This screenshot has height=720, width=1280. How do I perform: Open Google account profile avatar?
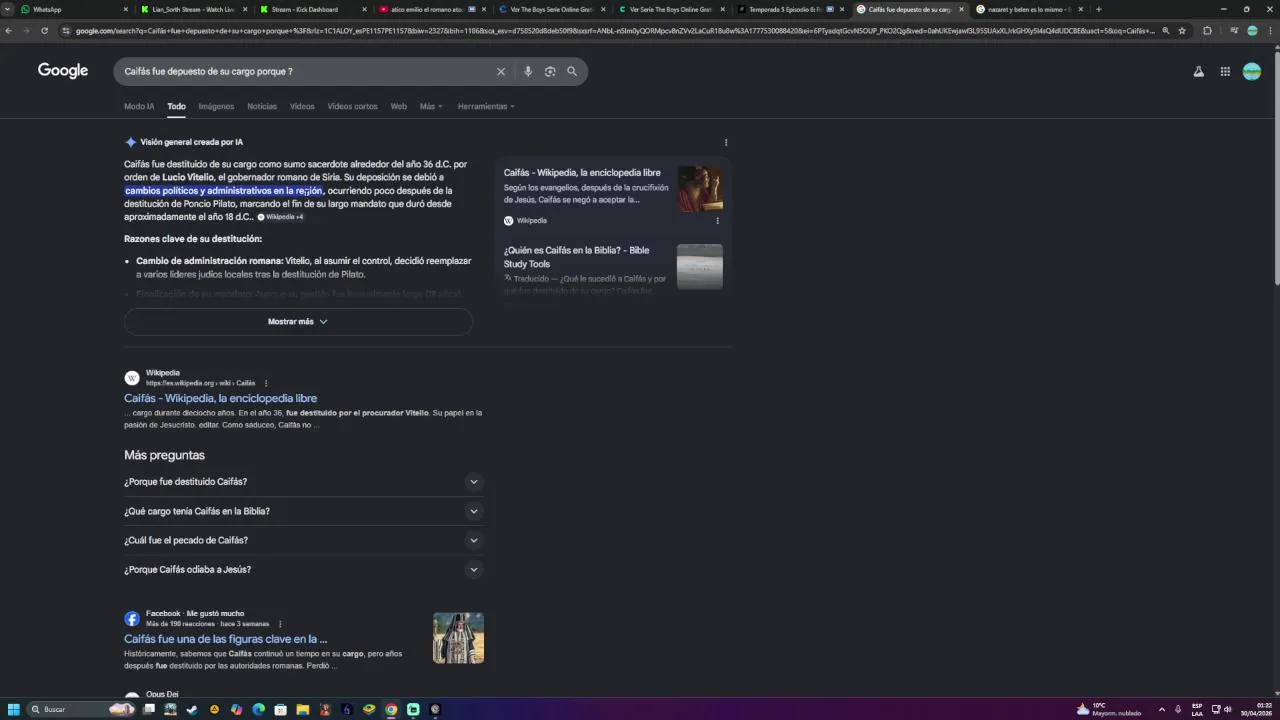tap(1252, 71)
